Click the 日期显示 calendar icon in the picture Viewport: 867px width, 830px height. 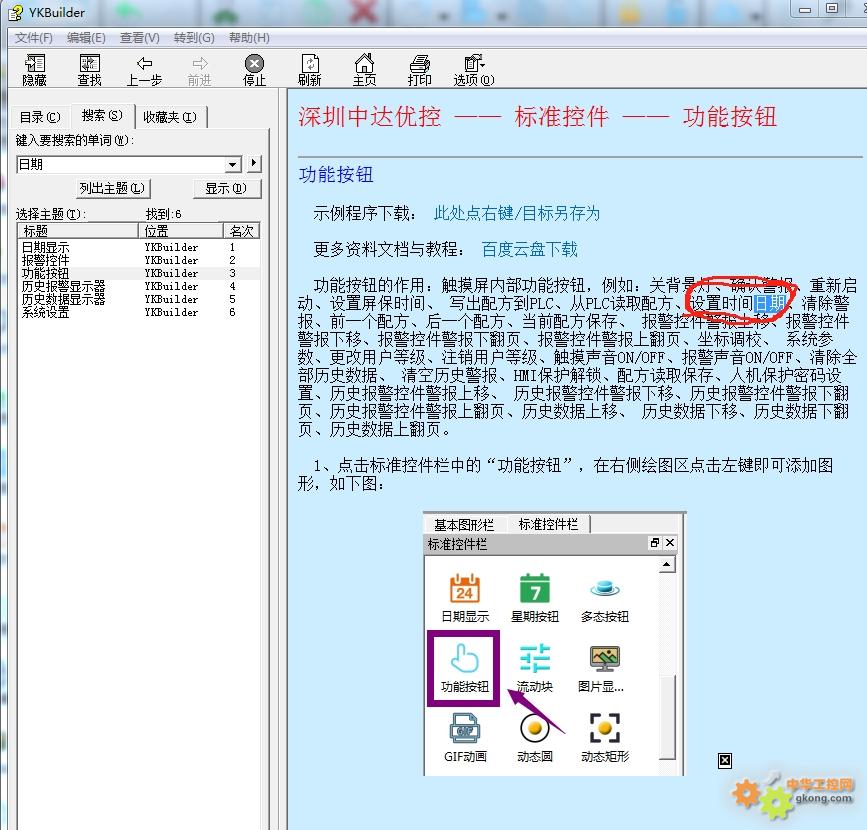pos(464,588)
